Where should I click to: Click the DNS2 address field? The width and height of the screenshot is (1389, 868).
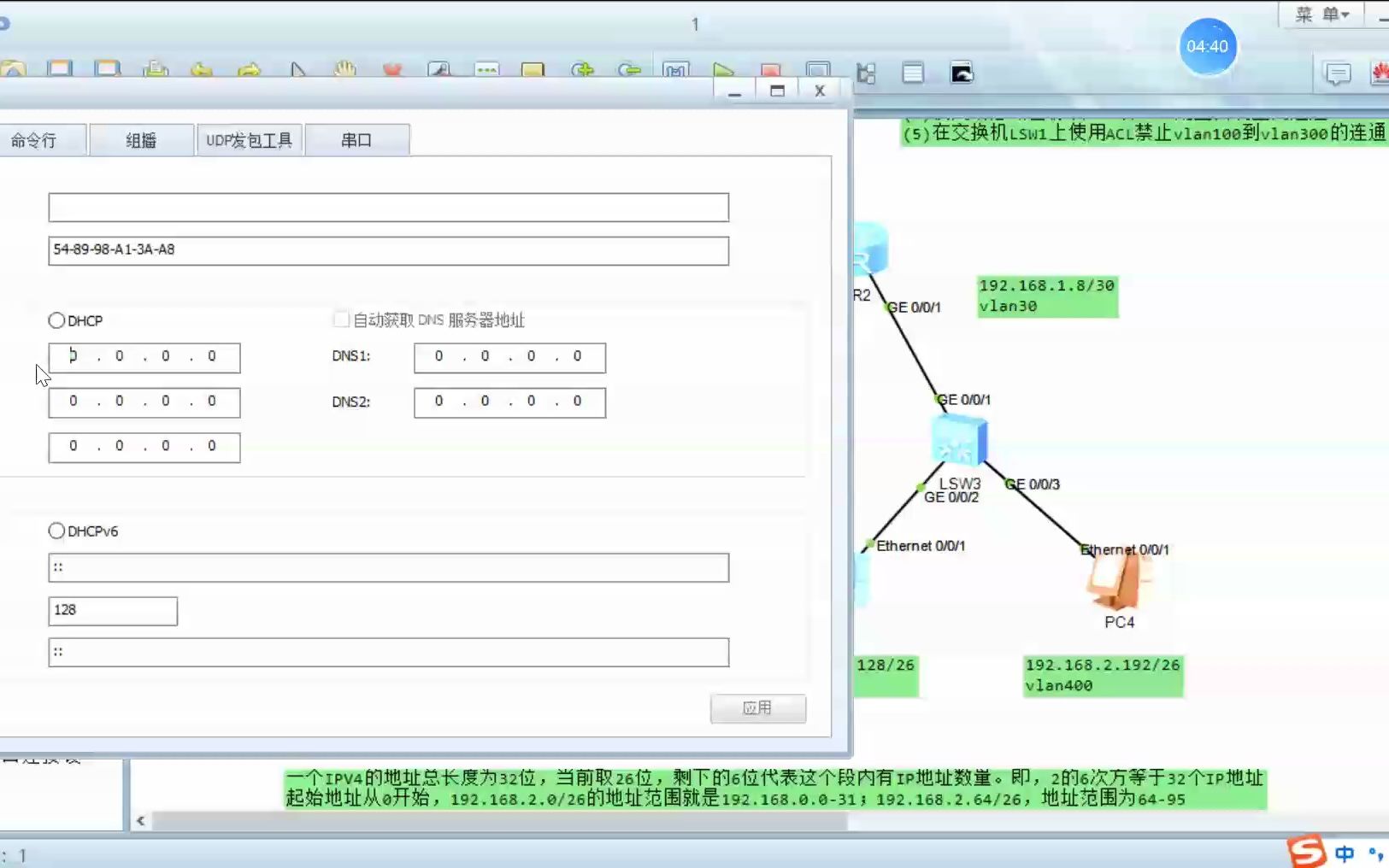tap(509, 402)
